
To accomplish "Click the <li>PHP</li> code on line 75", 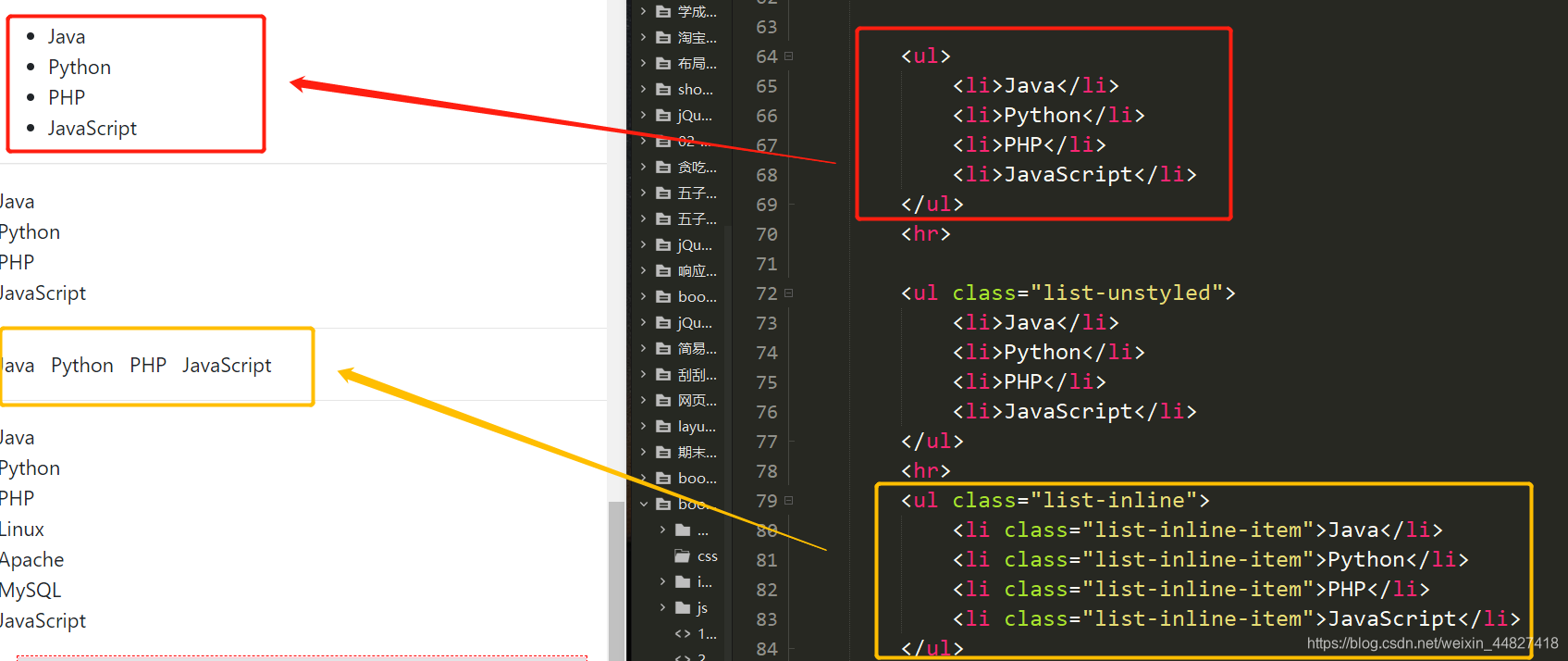I will click(x=1030, y=382).
